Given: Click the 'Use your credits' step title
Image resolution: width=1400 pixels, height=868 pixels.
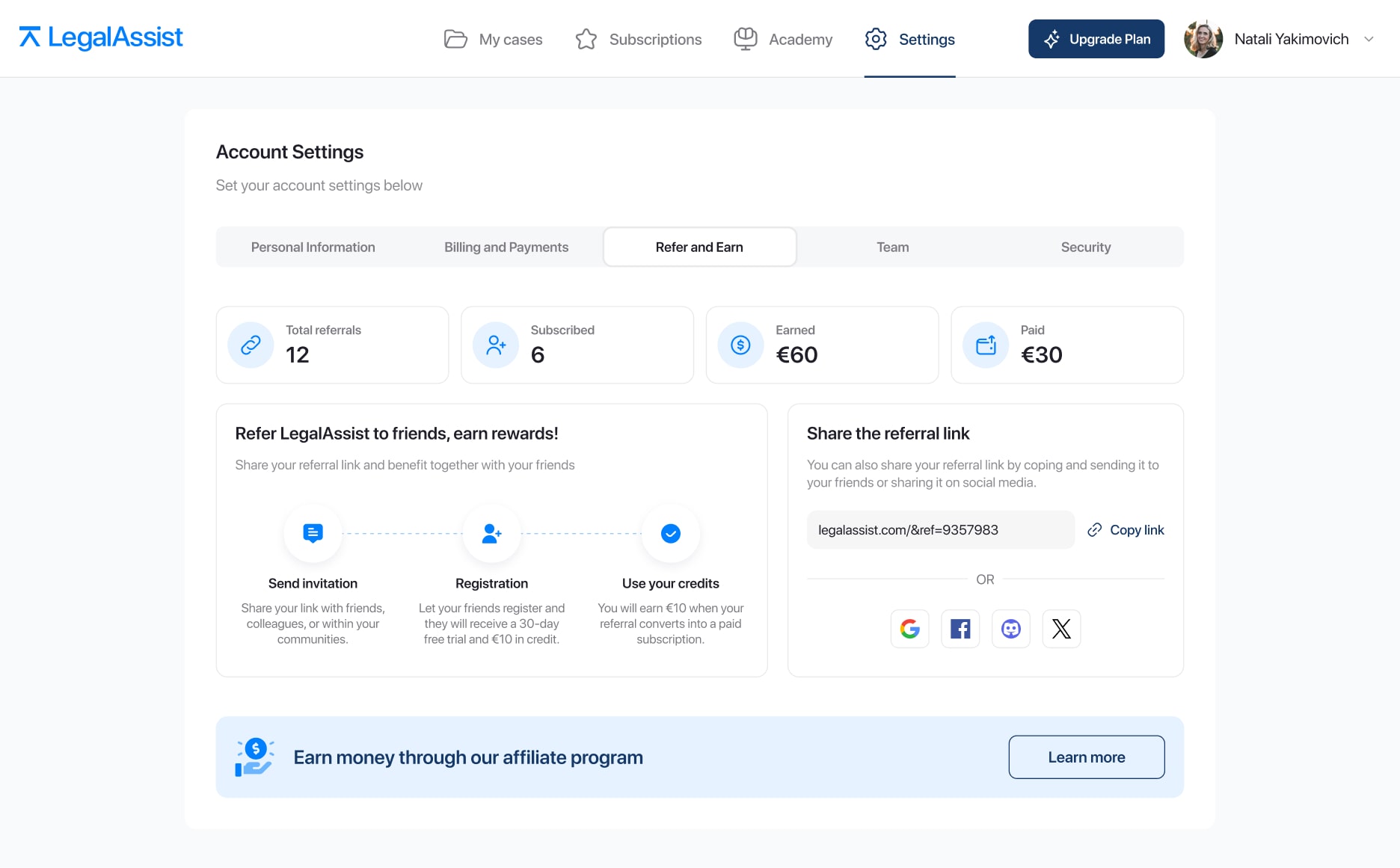Looking at the screenshot, I should click(671, 583).
